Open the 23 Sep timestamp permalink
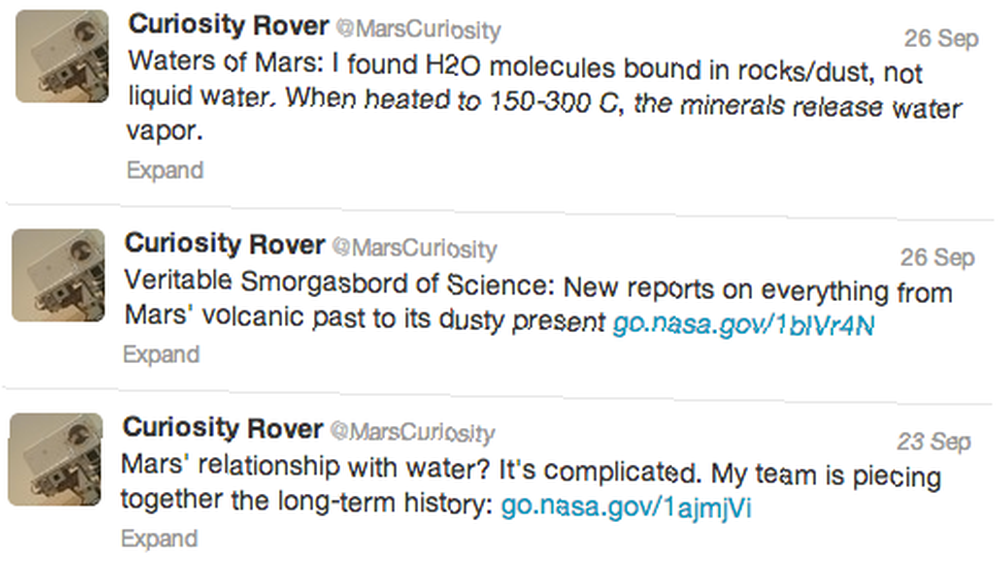 click(934, 441)
